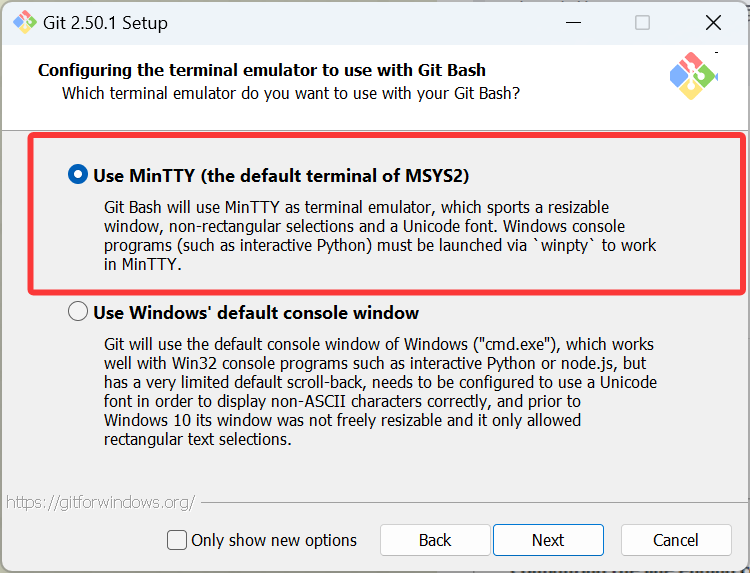This screenshot has width=750, height=573.
Task: Click the Git icon in the title bar
Action: click(x=24, y=22)
